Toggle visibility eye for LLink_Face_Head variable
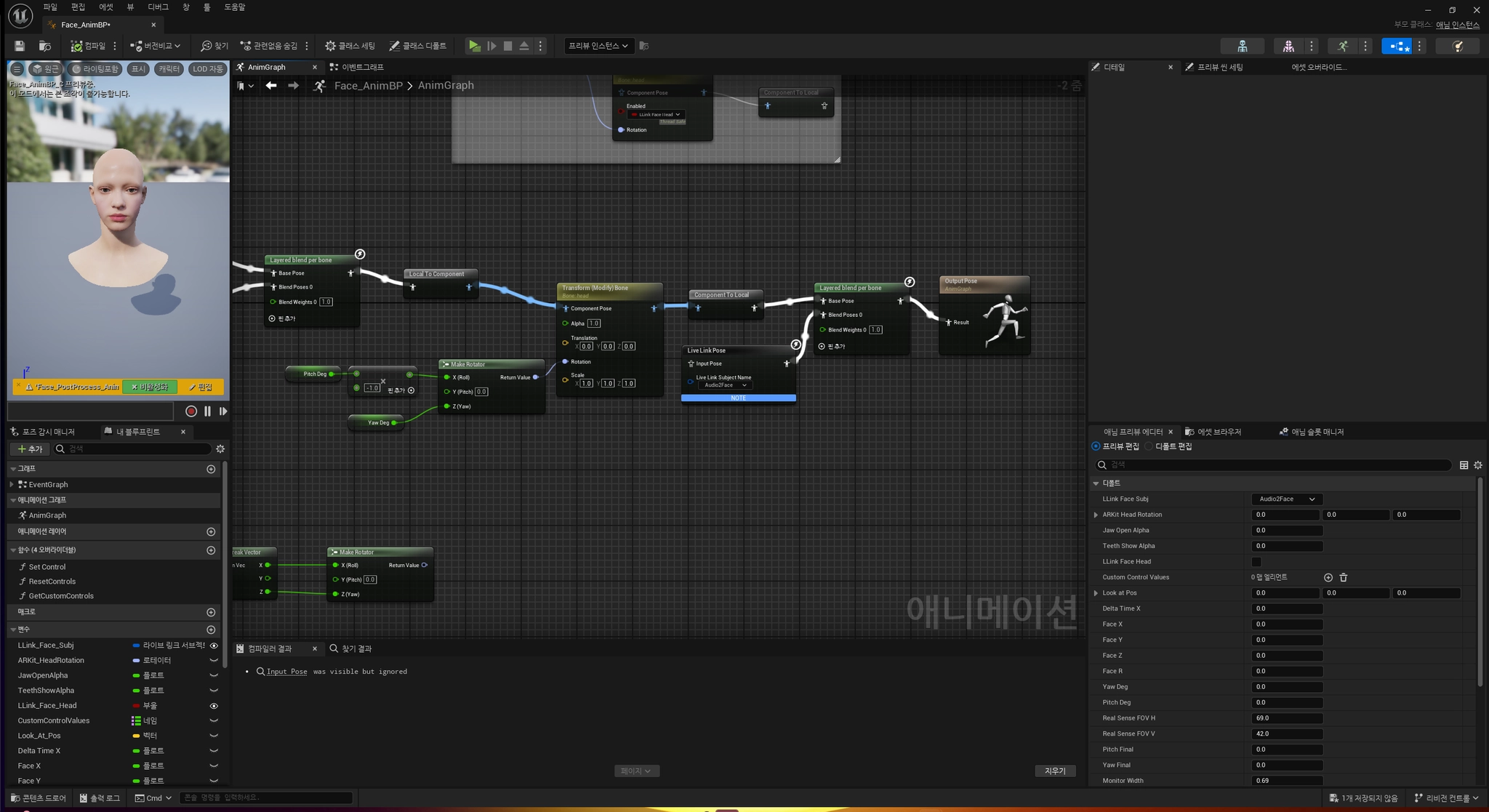Viewport: 1489px width, 812px height. point(214,706)
